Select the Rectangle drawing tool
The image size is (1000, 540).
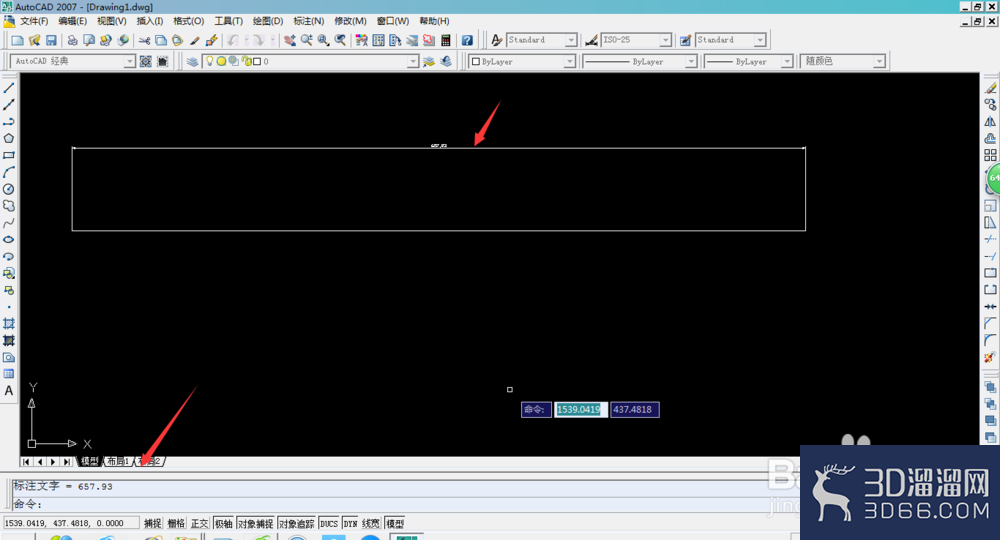tap(9, 156)
